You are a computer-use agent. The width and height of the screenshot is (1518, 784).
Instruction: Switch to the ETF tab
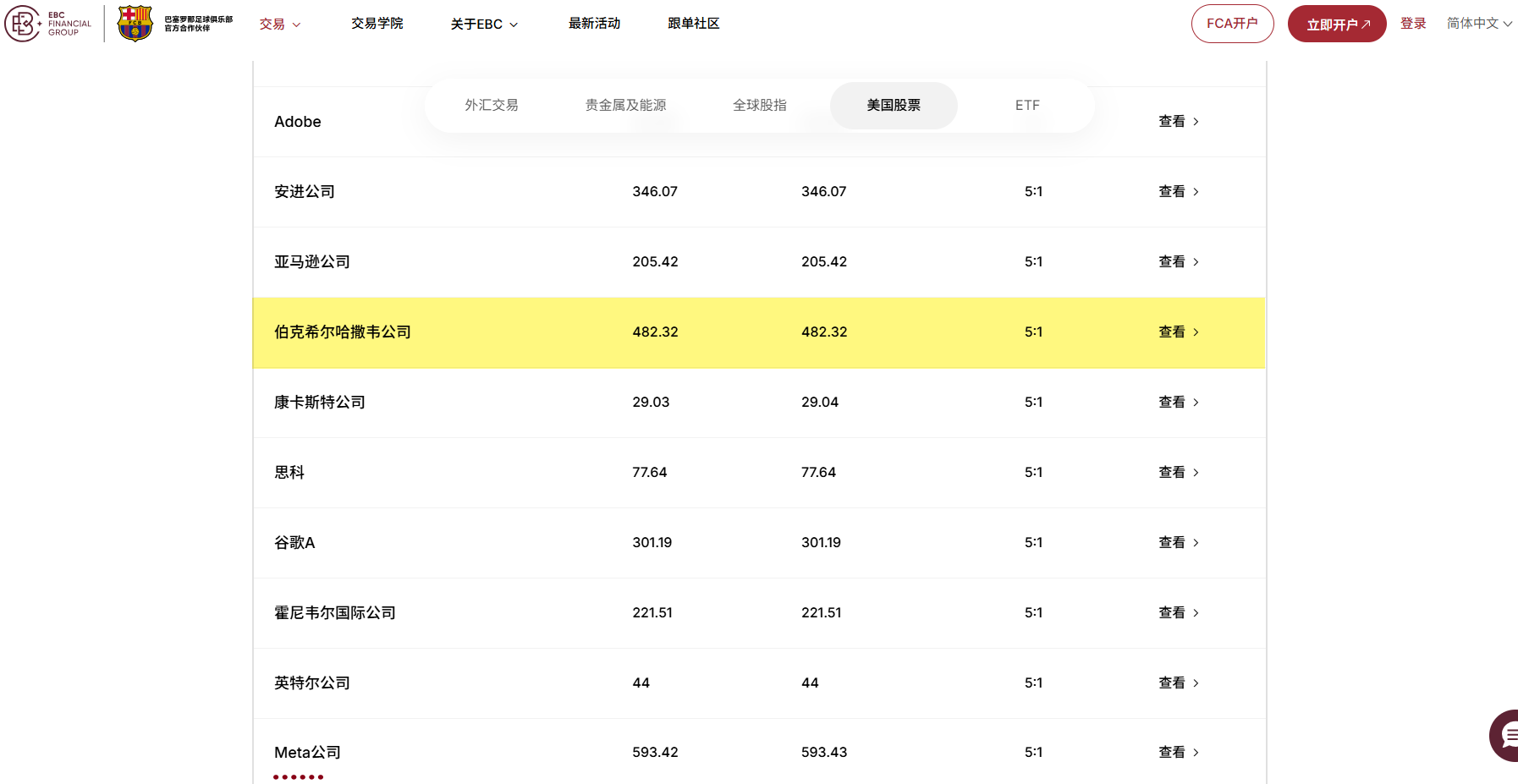[x=1027, y=105]
